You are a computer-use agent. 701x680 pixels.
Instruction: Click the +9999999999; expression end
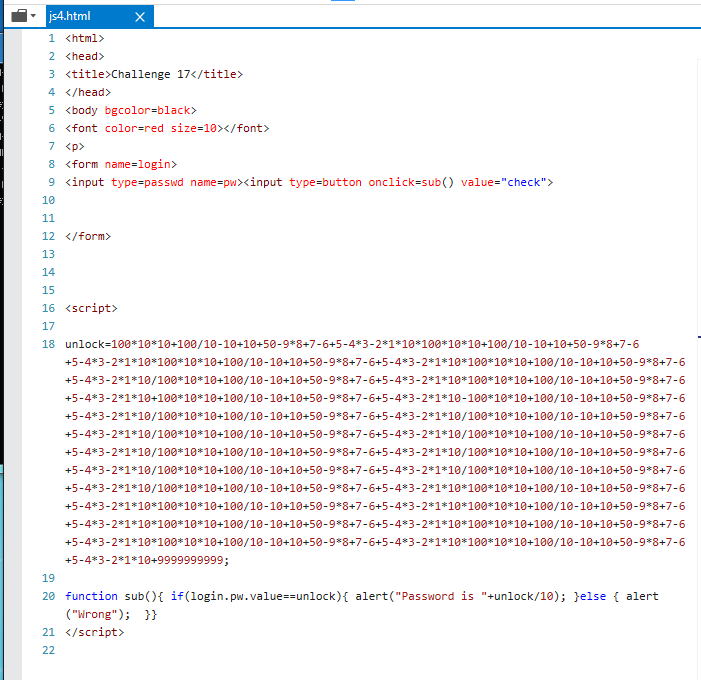coord(190,560)
